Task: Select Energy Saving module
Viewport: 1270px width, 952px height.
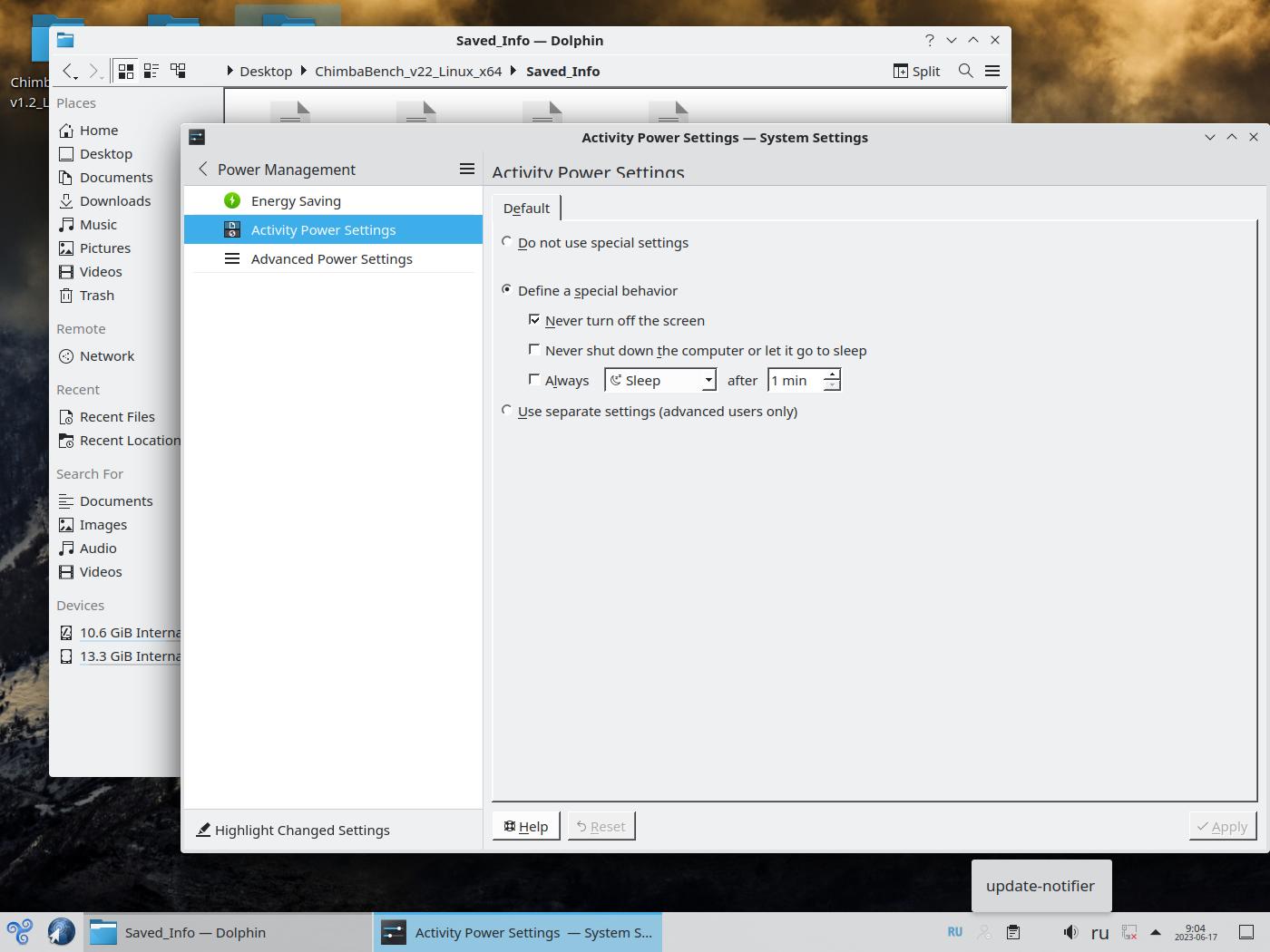Action: tap(333, 200)
